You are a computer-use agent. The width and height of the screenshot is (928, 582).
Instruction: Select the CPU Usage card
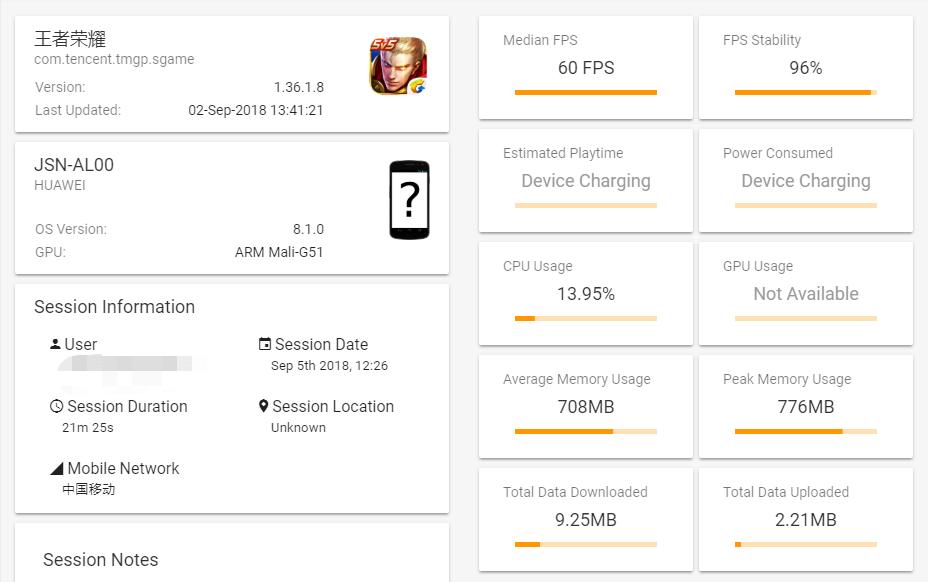pos(585,293)
